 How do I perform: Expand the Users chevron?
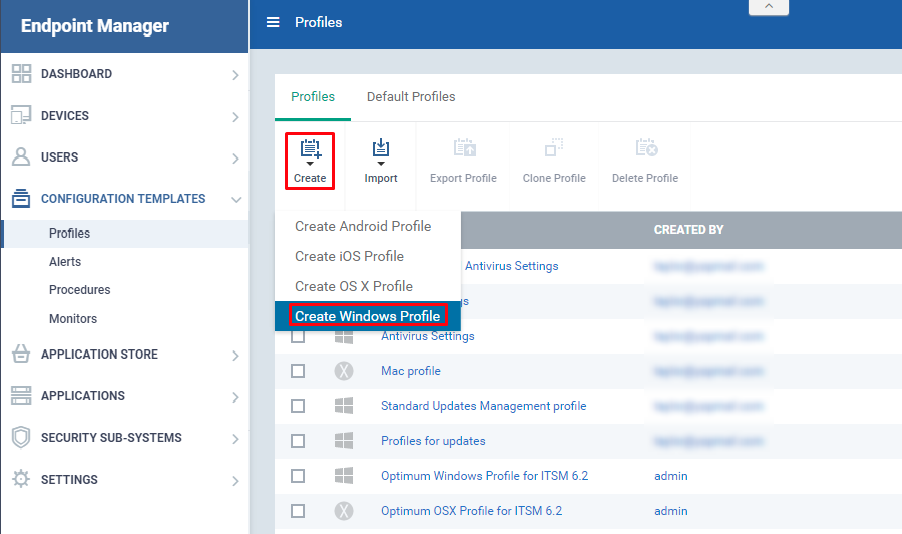pyautogui.click(x=235, y=158)
